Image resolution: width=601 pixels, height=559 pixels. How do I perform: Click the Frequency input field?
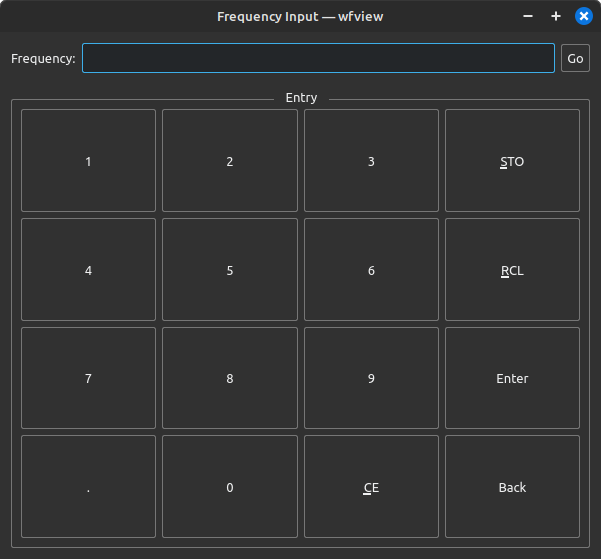click(318, 58)
